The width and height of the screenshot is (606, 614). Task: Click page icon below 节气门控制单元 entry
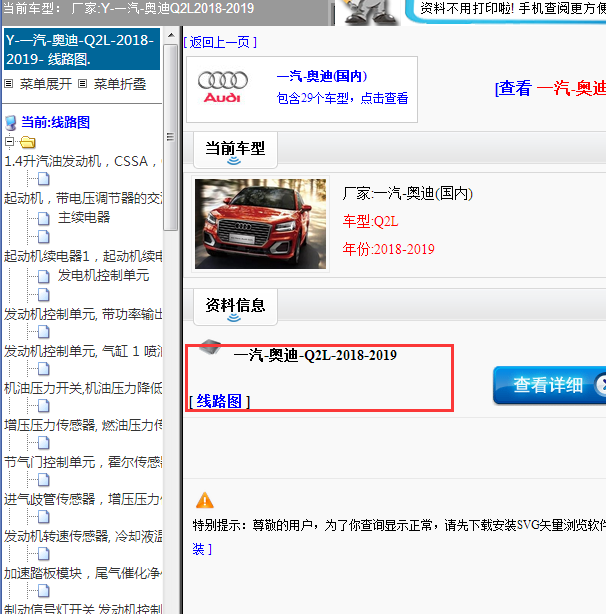pyautogui.click(x=43, y=480)
